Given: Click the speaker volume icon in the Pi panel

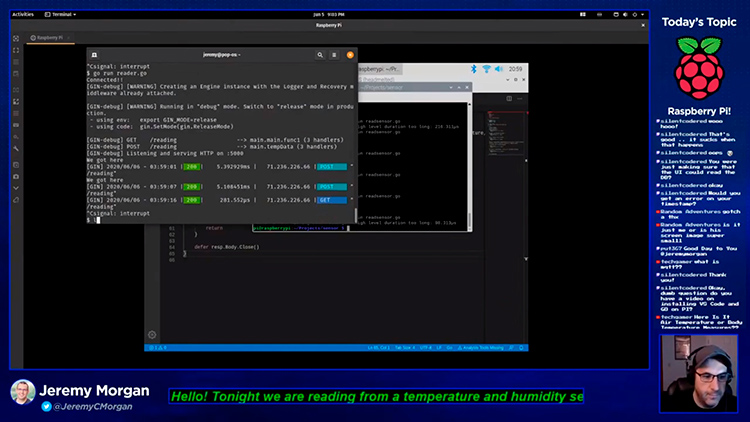Looking at the screenshot, I should [x=499, y=69].
